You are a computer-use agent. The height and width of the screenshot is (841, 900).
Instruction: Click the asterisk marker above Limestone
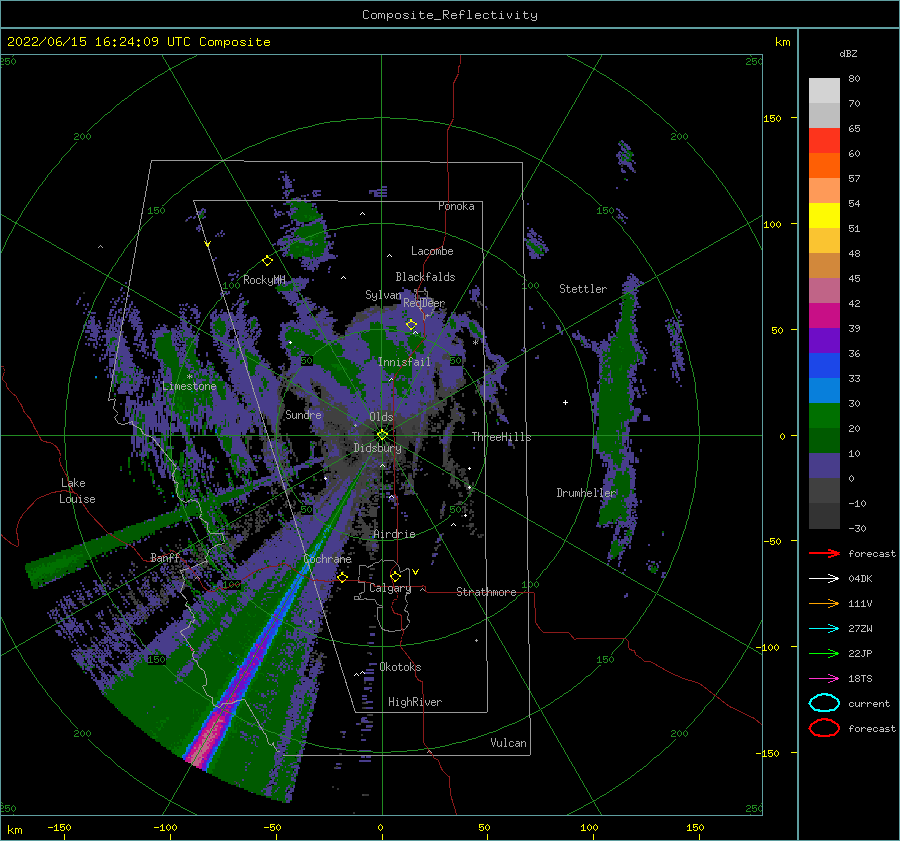pyautogui.click(x=189, y=377)
